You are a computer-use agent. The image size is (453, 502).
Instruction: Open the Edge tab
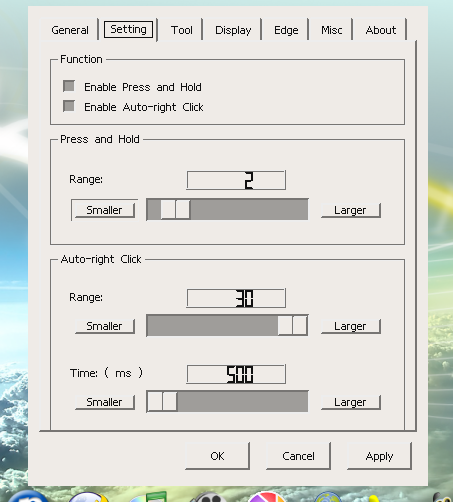pos(286,30)
